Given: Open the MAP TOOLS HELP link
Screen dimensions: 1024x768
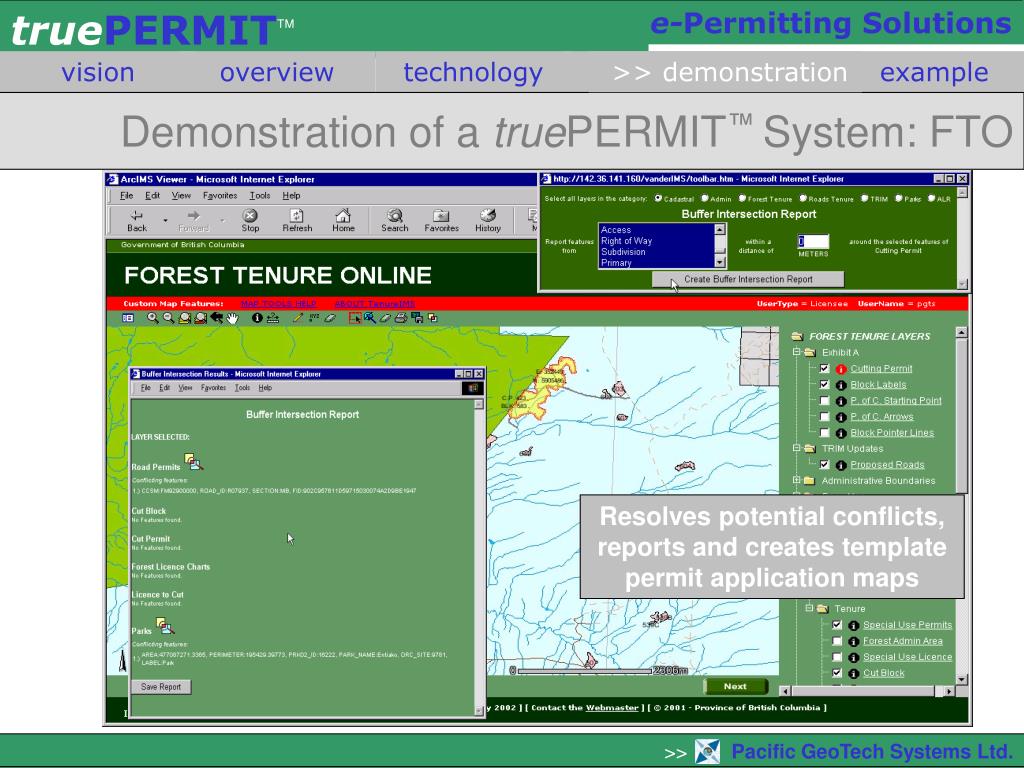Looking at the screenshot, I should (x=278, y=304).
